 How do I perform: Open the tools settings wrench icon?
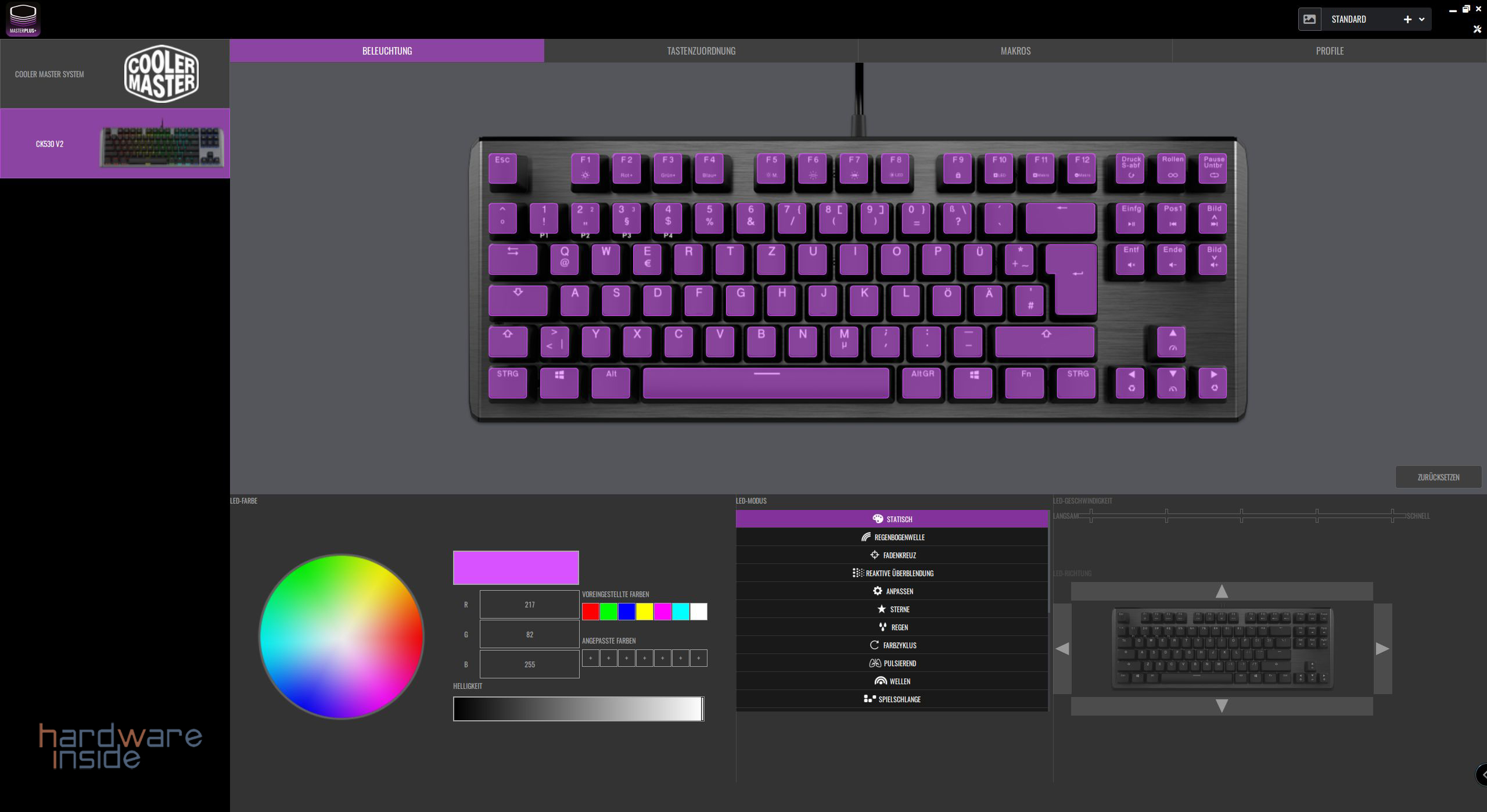(1477, 29)
